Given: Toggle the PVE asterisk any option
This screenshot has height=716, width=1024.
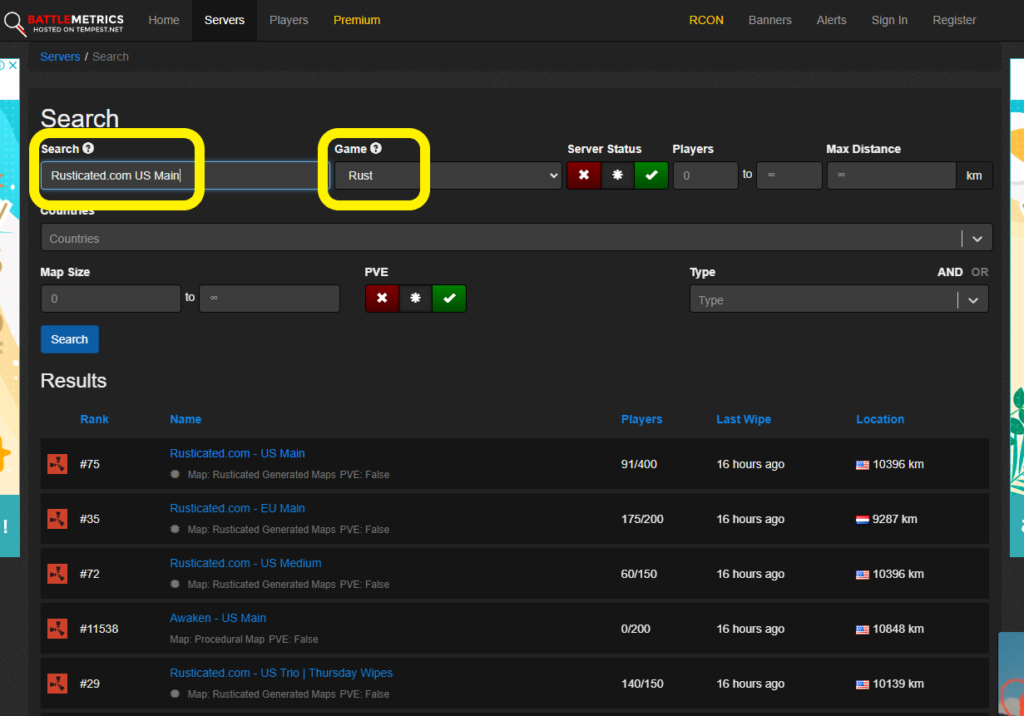Looking at the screenshot, I should point(415,298).
